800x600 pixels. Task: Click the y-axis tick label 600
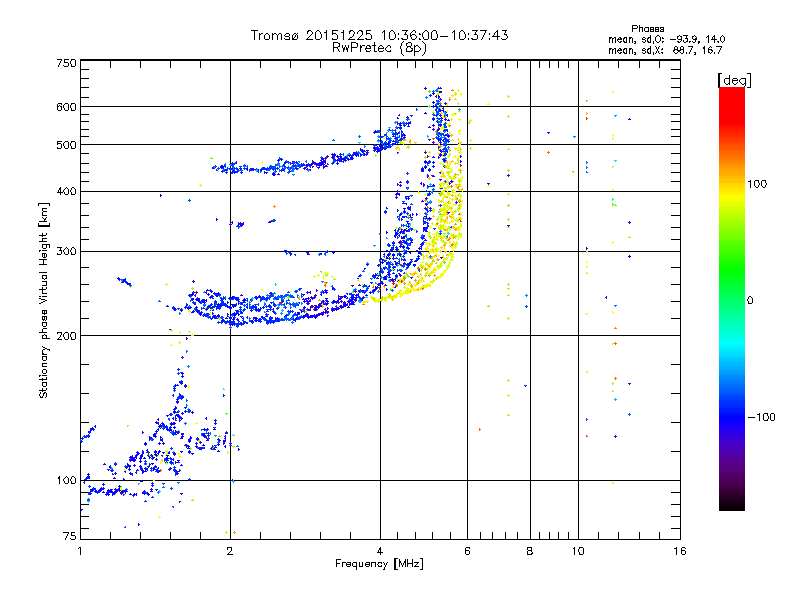point(66,107)
